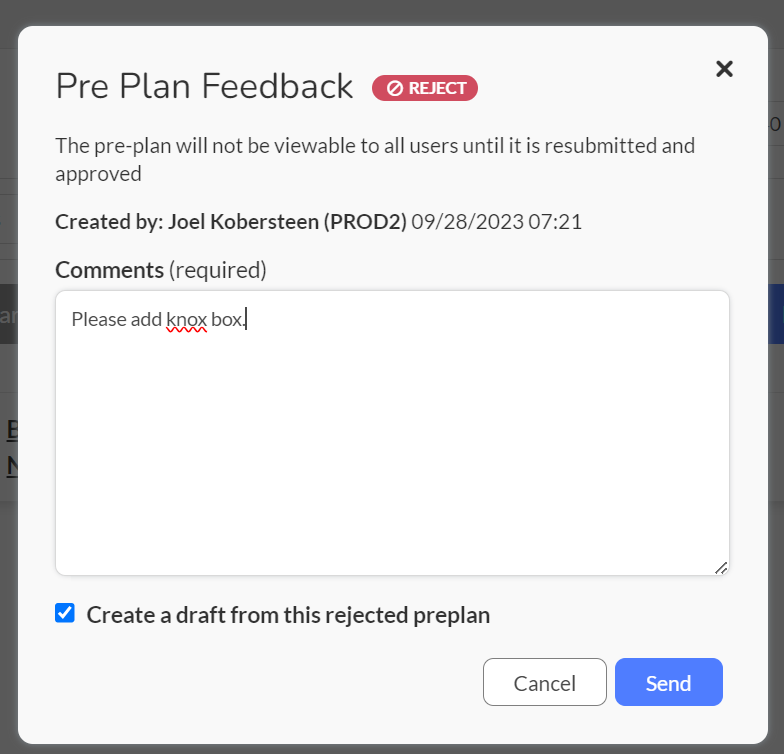Click the "(required)" indicator text
The width and height of the screenshot is (784, 754).
(x=218, y=270)
